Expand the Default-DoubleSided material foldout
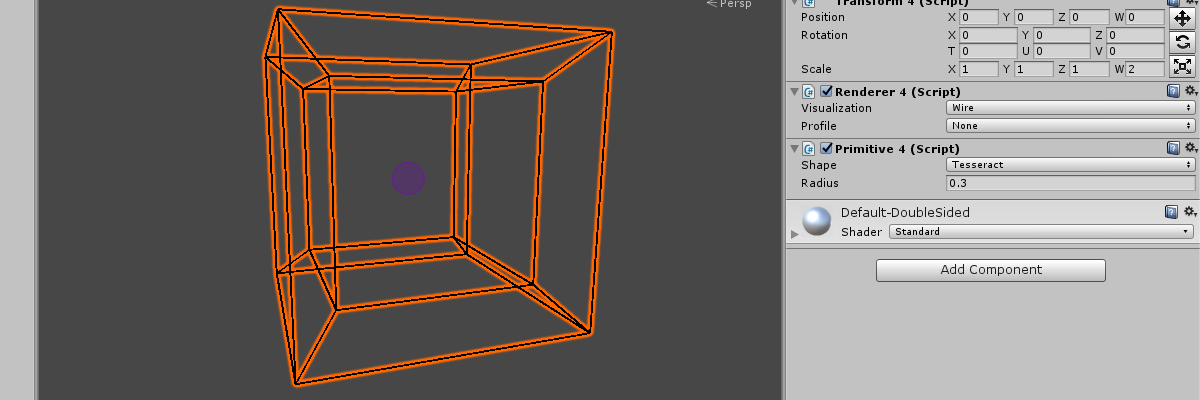 [x=795, y=233]
